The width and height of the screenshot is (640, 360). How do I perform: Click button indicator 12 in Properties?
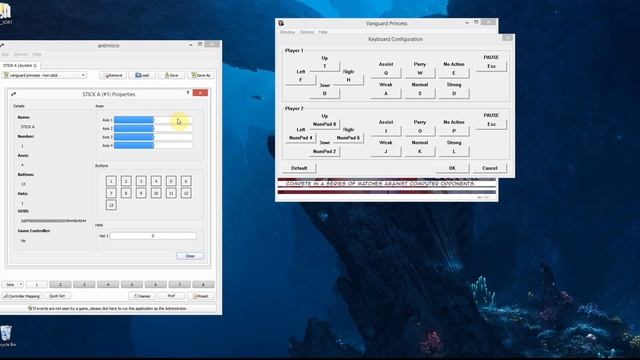pos(186,193)
